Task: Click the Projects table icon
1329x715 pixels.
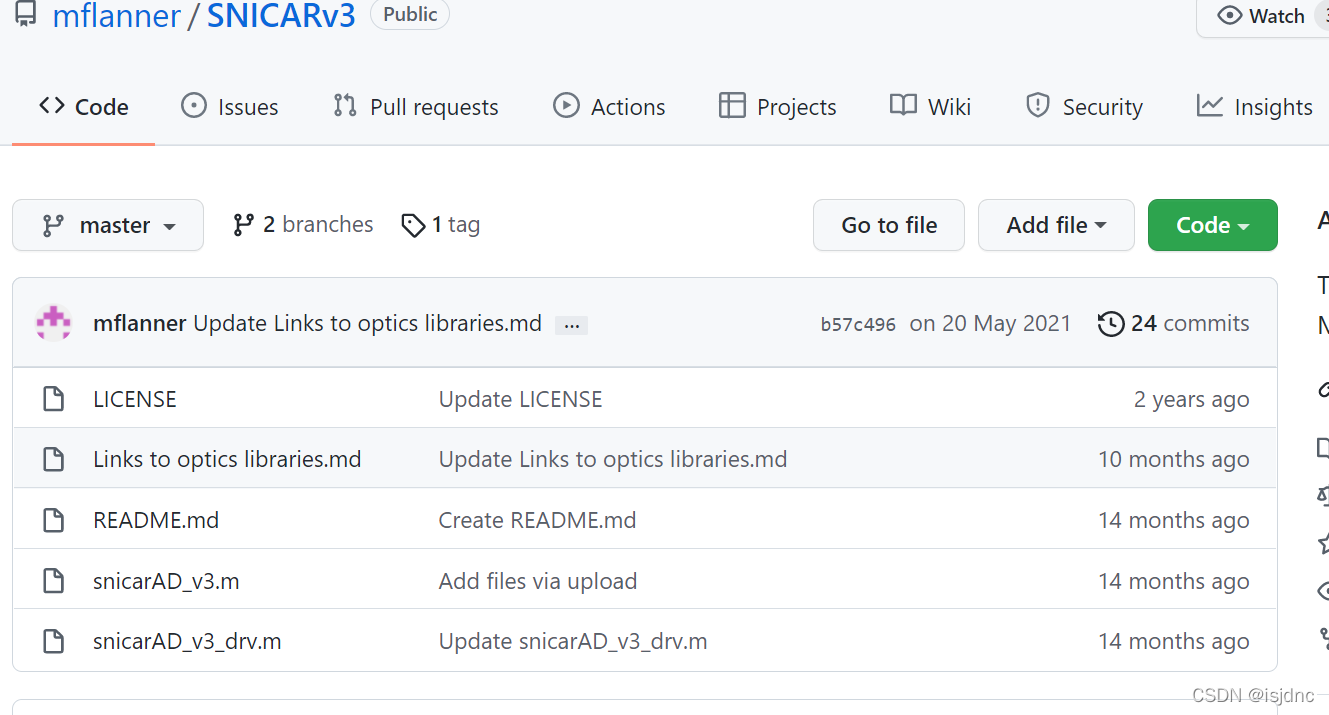Action: point(732,106)
